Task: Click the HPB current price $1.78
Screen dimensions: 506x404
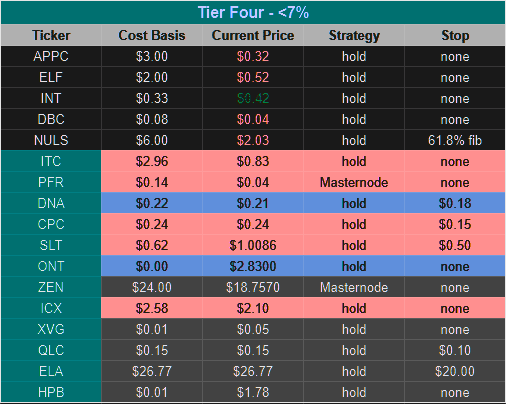Action: click(253, 392)
